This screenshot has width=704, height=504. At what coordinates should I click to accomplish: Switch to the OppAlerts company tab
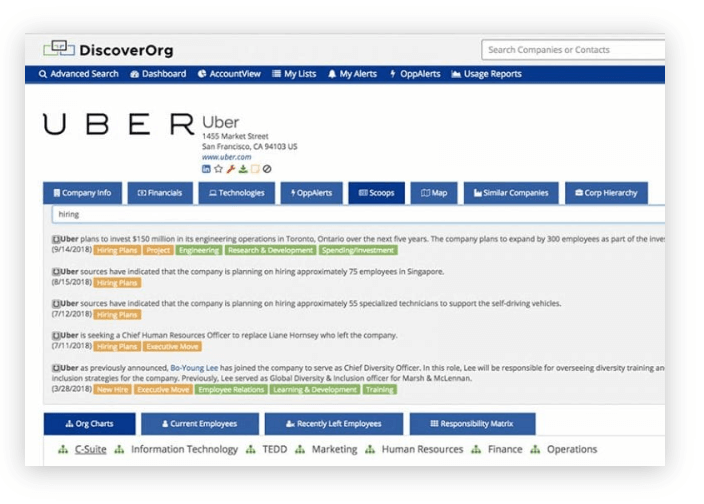[x=312, y=193]
